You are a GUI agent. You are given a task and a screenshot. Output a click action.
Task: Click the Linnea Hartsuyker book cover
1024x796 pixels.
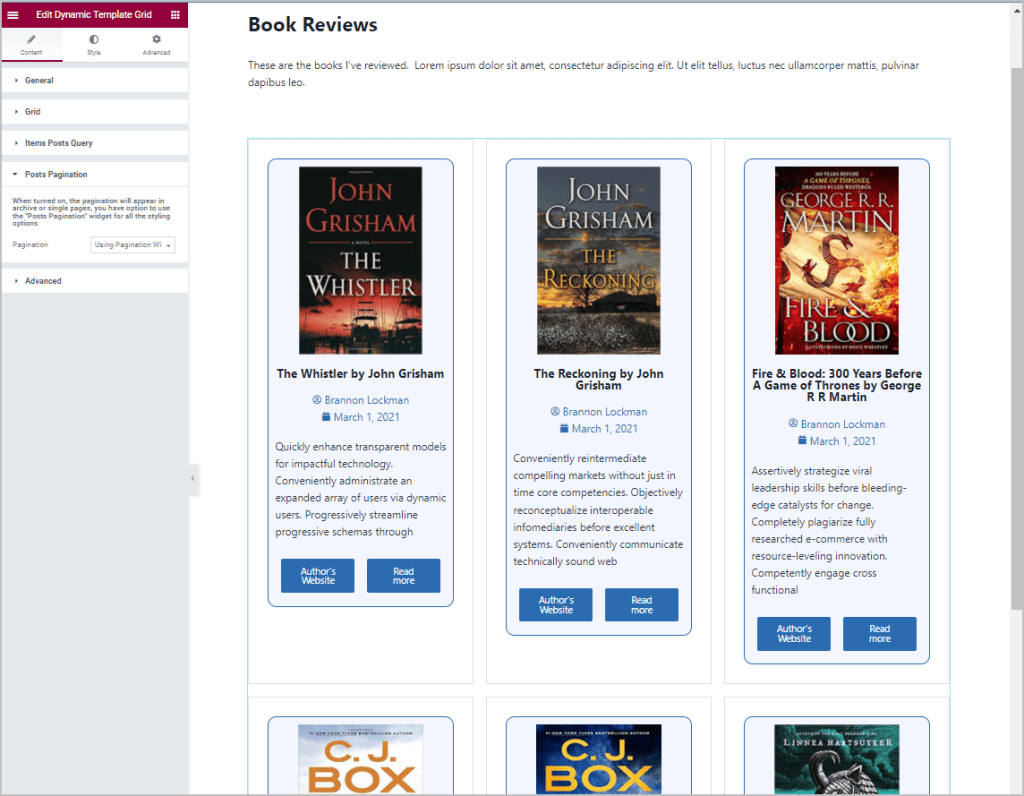click(x=837, y=759)
